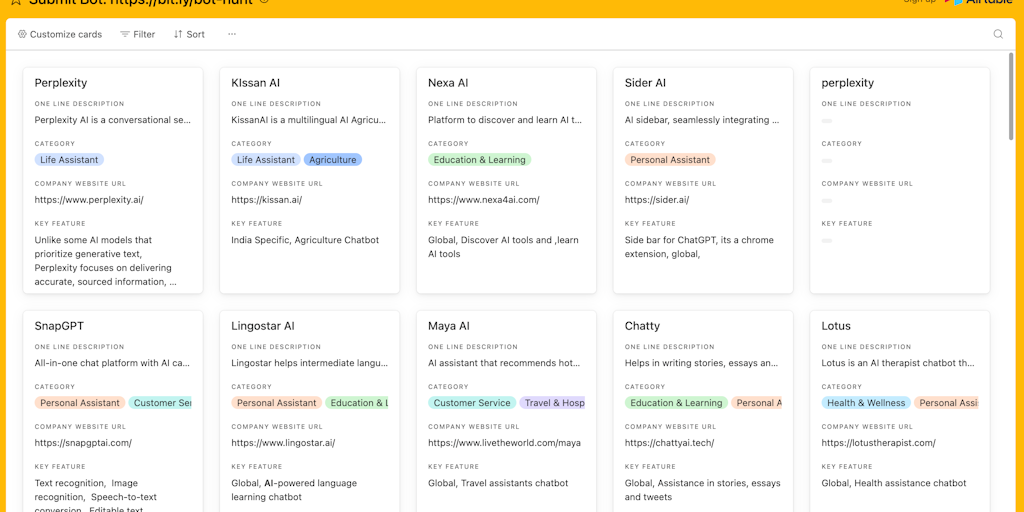Click the search magnifier icon
Viewport: 1024px width, 512px height.
(997, 34)
